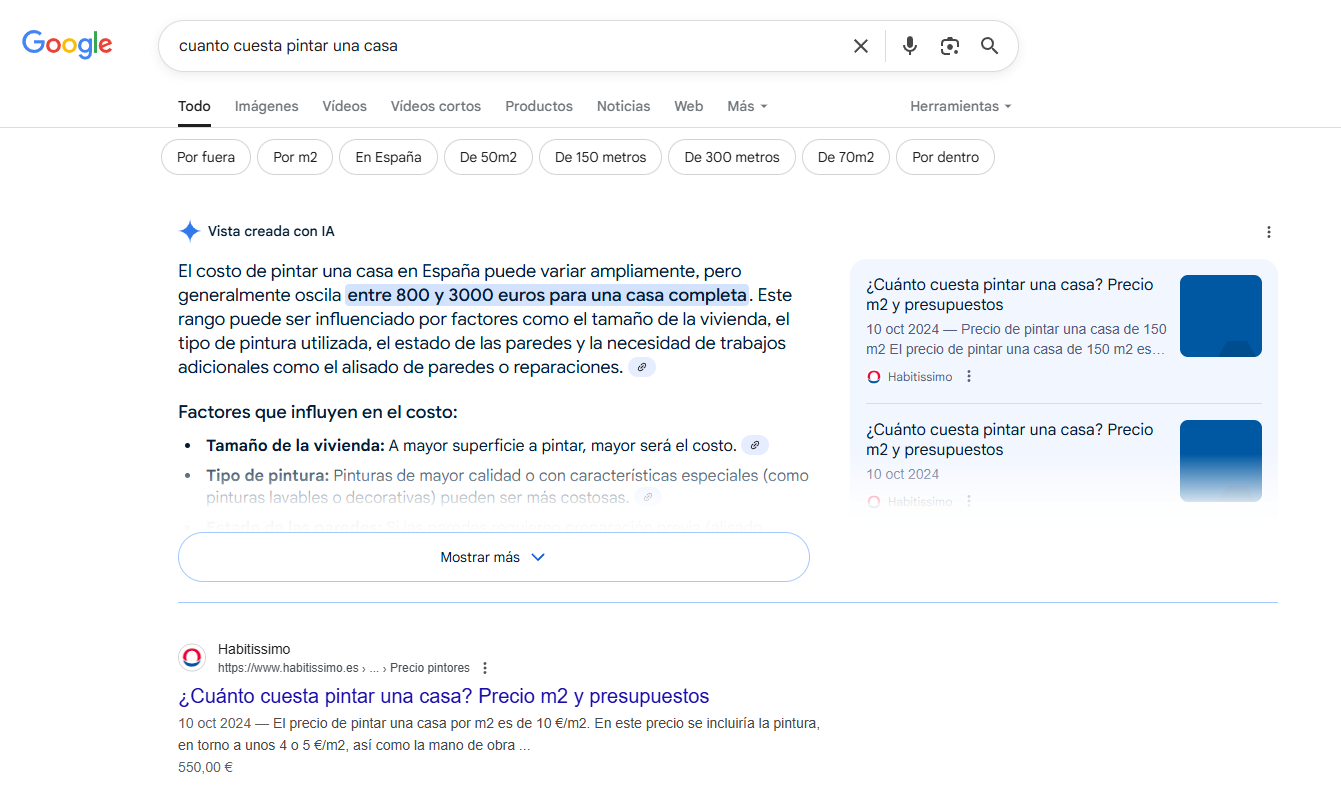1341x800 pixels.
Task: Open first source card title dated 10 oct 2024 with snippet
Action: pyautogui.click(x=1010, y=295)
